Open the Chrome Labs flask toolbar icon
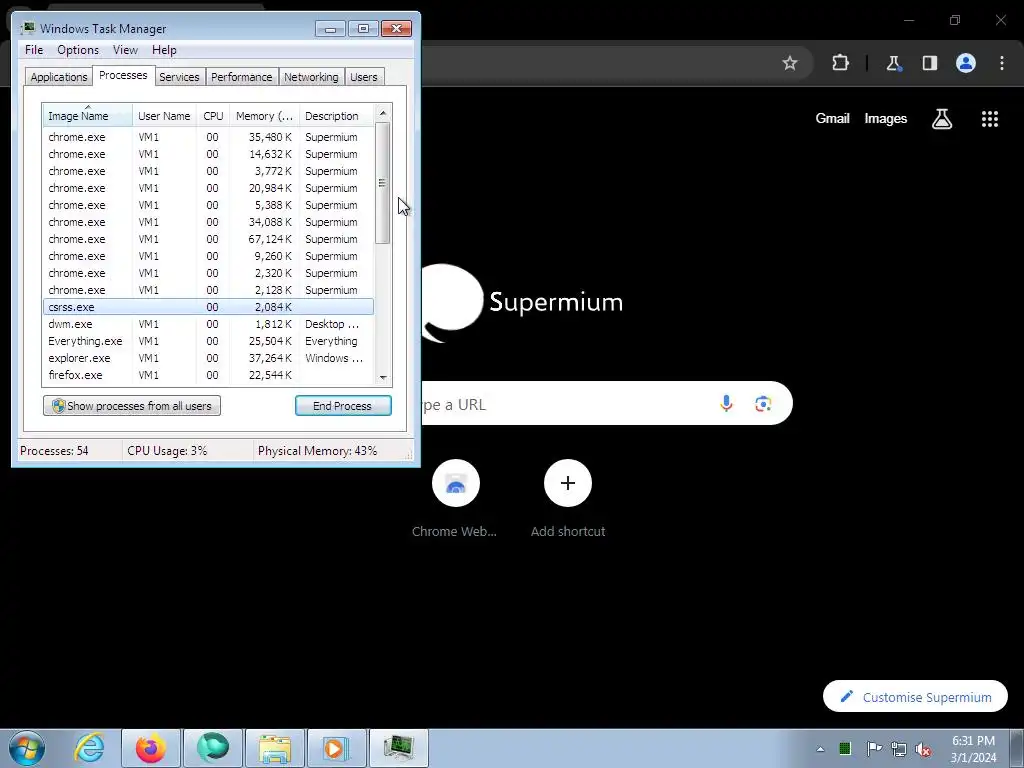1024x768 pixels. 893,63
